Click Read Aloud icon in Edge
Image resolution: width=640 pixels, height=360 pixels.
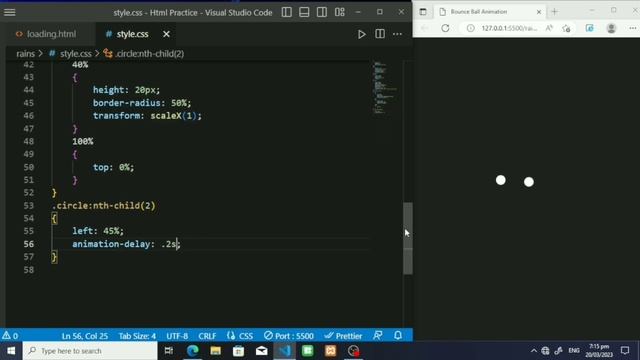[549, 28]
